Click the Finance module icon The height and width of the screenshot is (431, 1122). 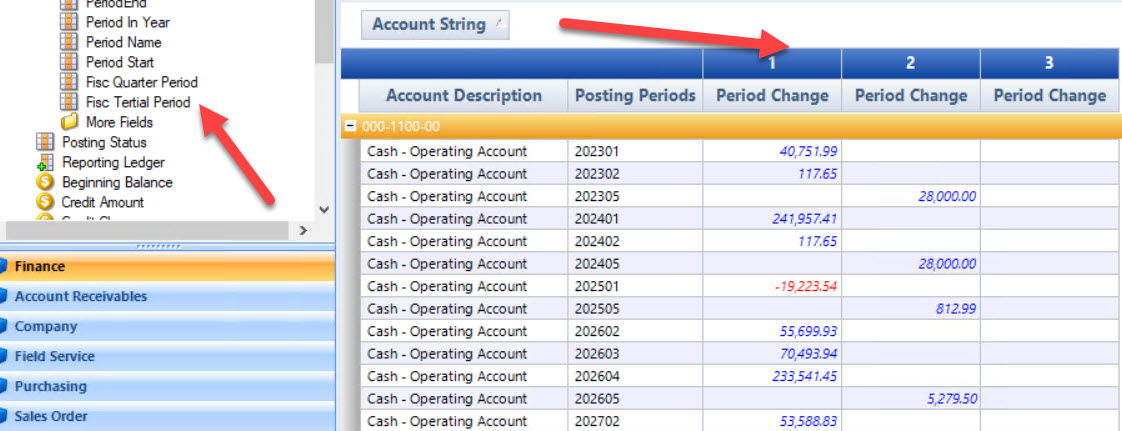tap(4, 266)
